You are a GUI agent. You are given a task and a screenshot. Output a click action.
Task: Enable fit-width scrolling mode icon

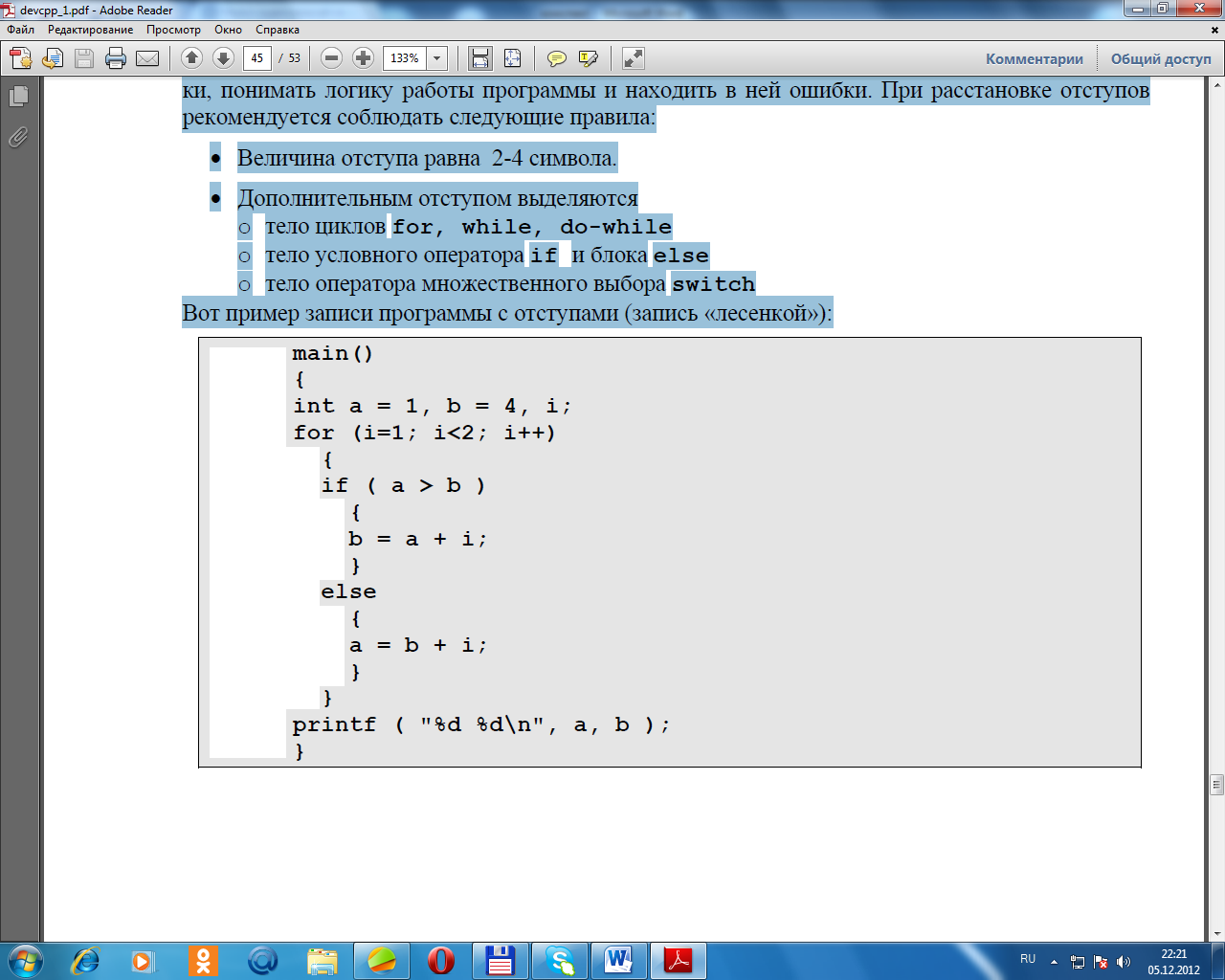point(480,58)
